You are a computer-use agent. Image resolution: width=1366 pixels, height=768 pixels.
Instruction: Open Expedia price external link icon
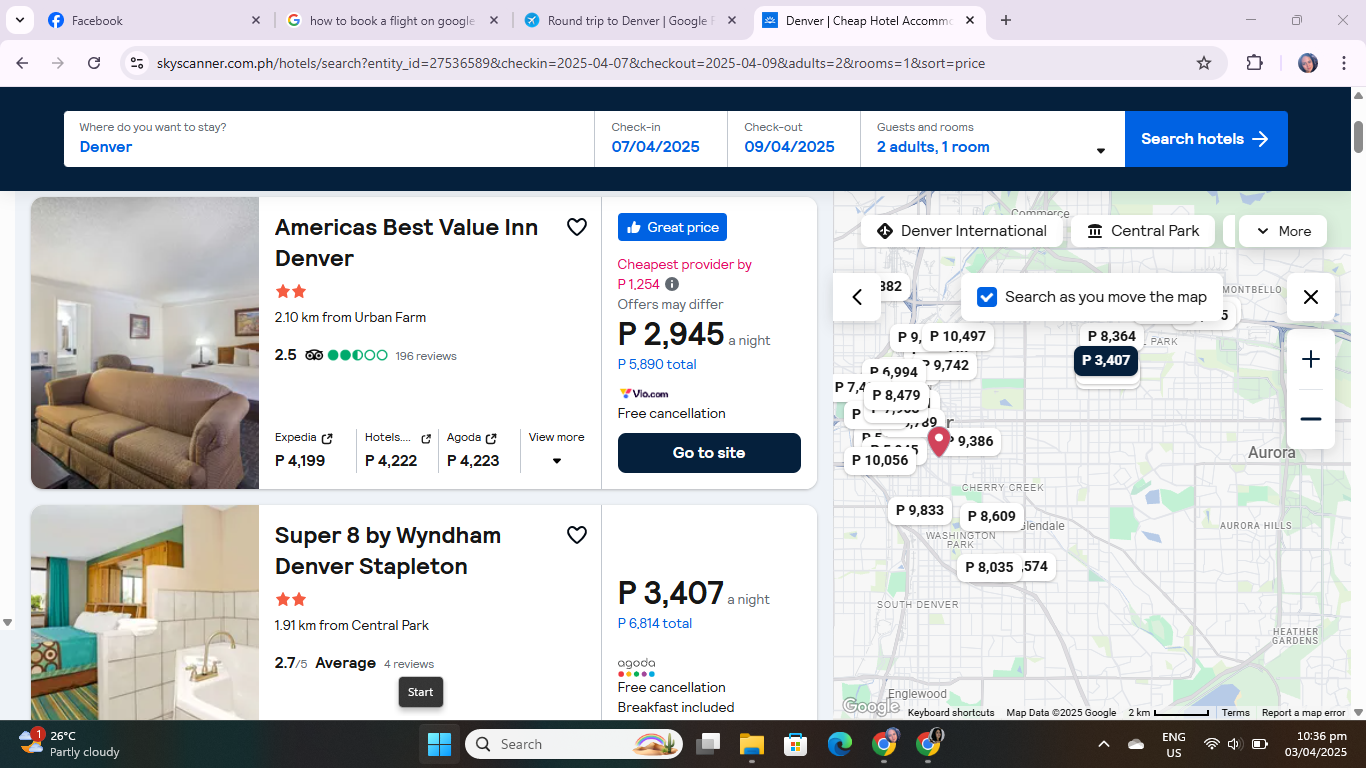pos(326,438)
